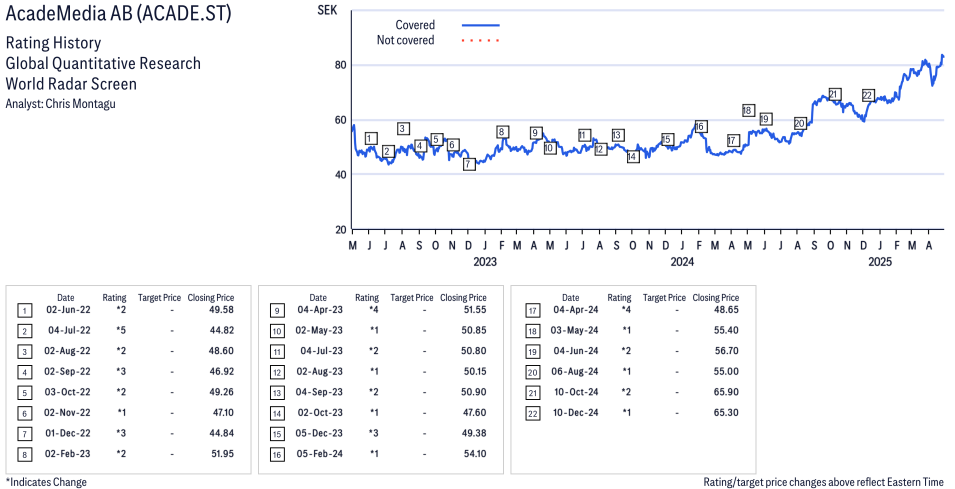Select the date cell '04-Sep-23'
The image size is (955, 489).
[x=319, y=392]
